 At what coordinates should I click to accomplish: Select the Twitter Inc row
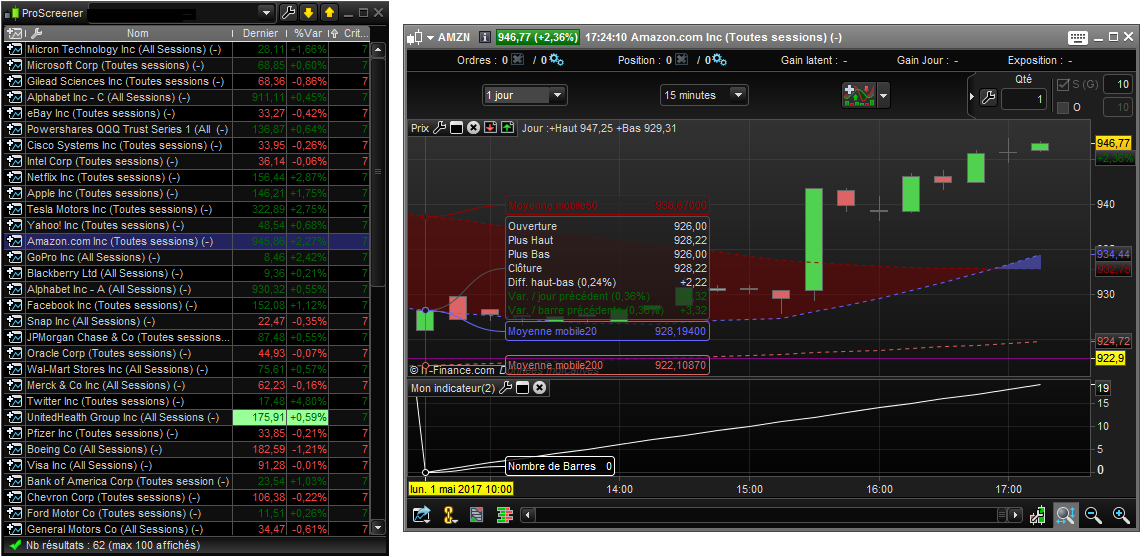coord(188,402)
